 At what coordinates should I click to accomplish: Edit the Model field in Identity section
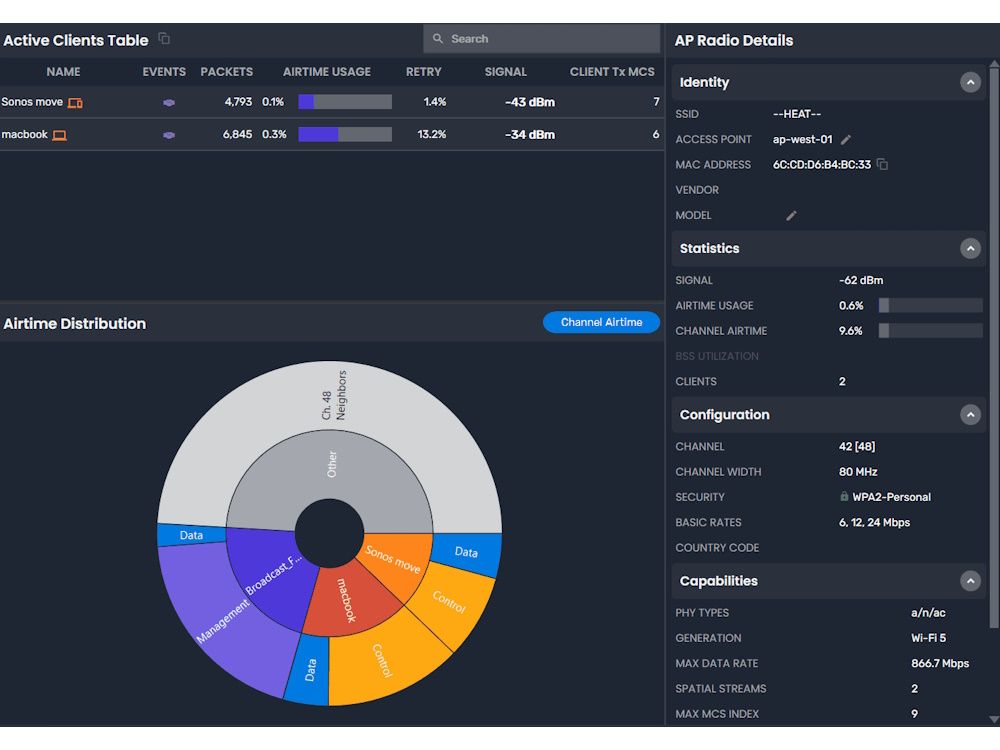coord(790,215)
